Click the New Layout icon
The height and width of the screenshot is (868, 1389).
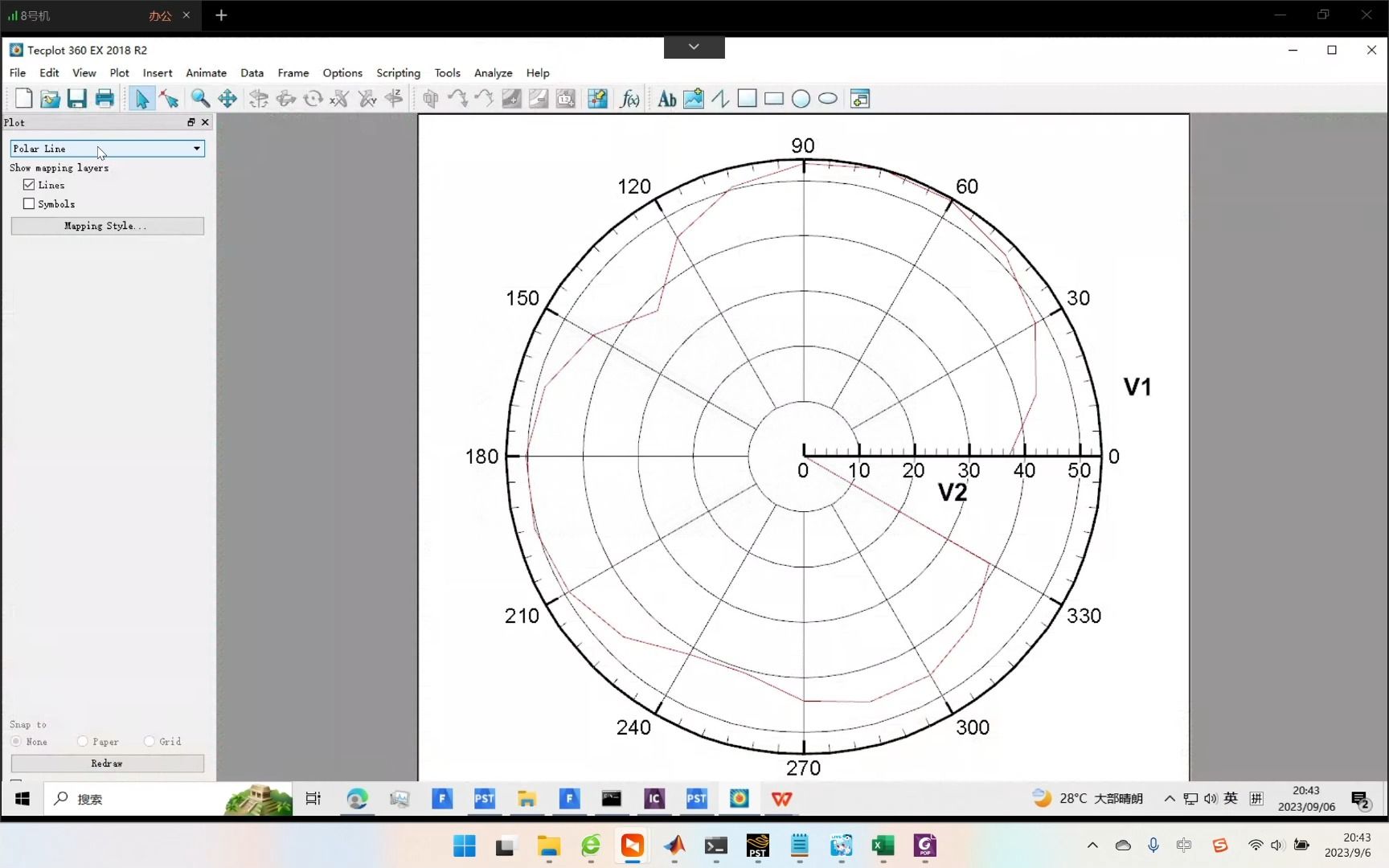[23, 99]
